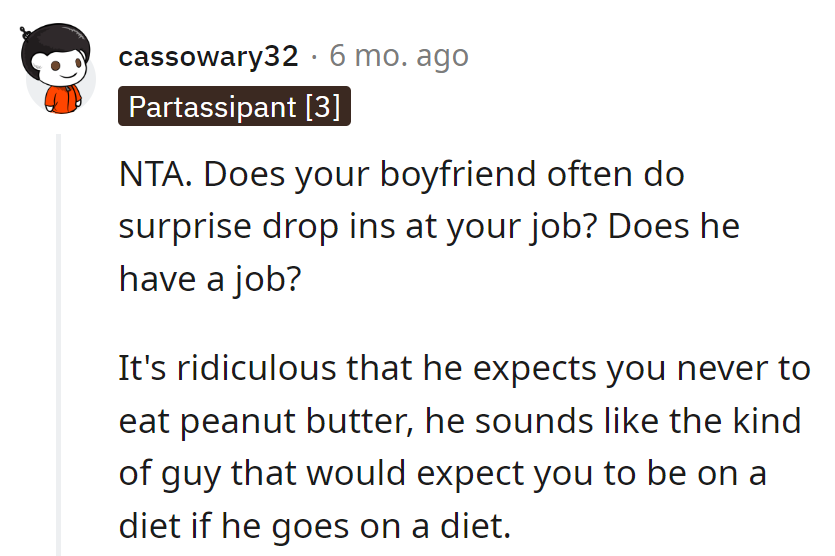
Task: Click the Partassipant [3] flair badge
Action: pos(235,107)
